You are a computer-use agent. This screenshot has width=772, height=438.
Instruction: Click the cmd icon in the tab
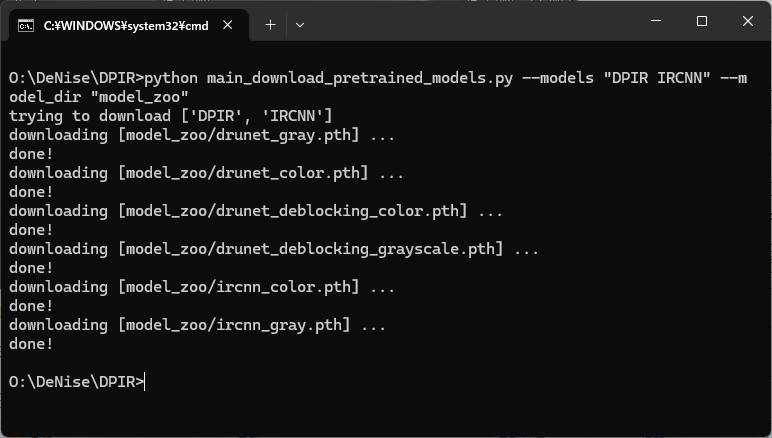[x=26, y=26]
